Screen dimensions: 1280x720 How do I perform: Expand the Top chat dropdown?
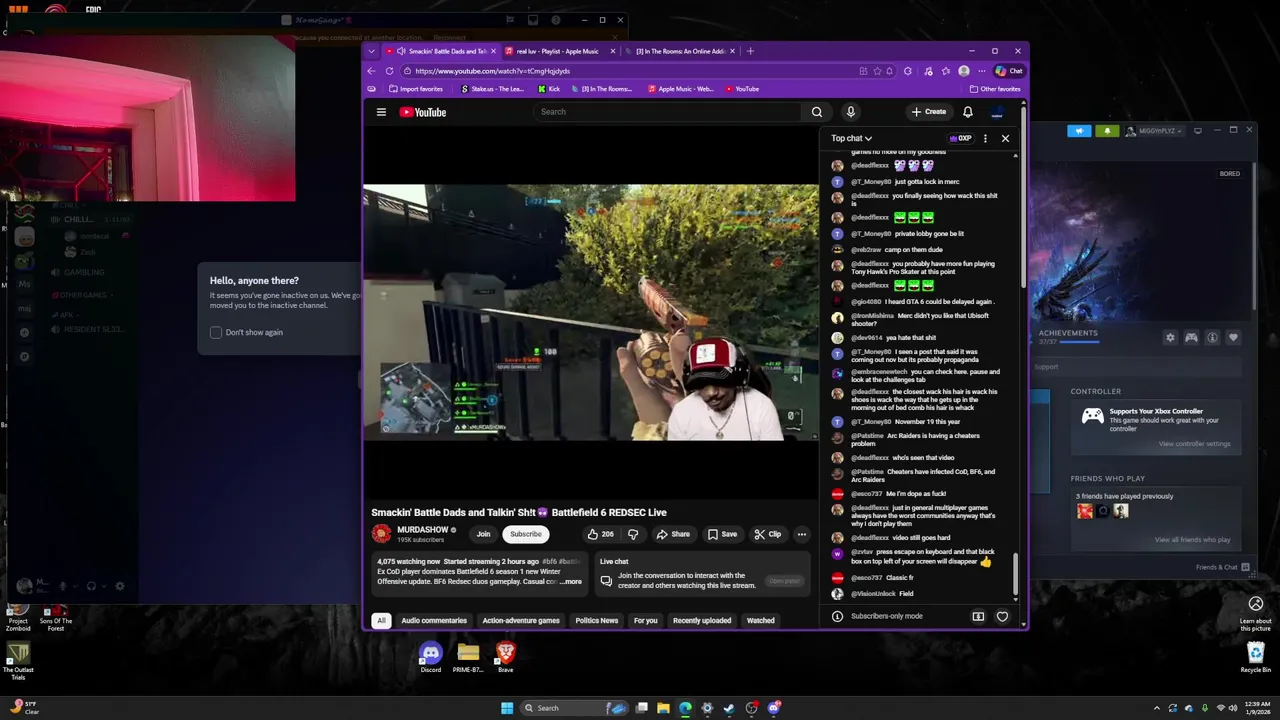[851, 138]
